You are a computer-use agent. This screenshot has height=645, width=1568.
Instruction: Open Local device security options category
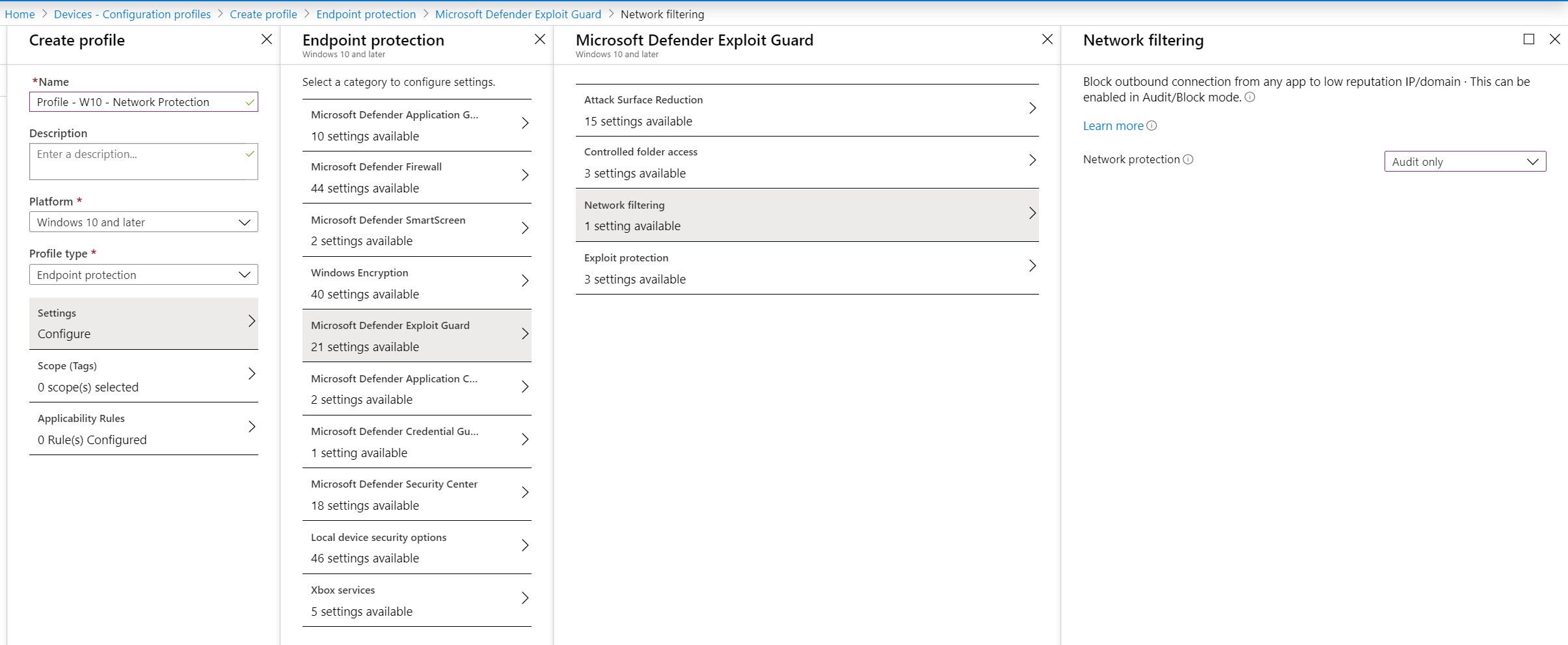click(417, 547)
